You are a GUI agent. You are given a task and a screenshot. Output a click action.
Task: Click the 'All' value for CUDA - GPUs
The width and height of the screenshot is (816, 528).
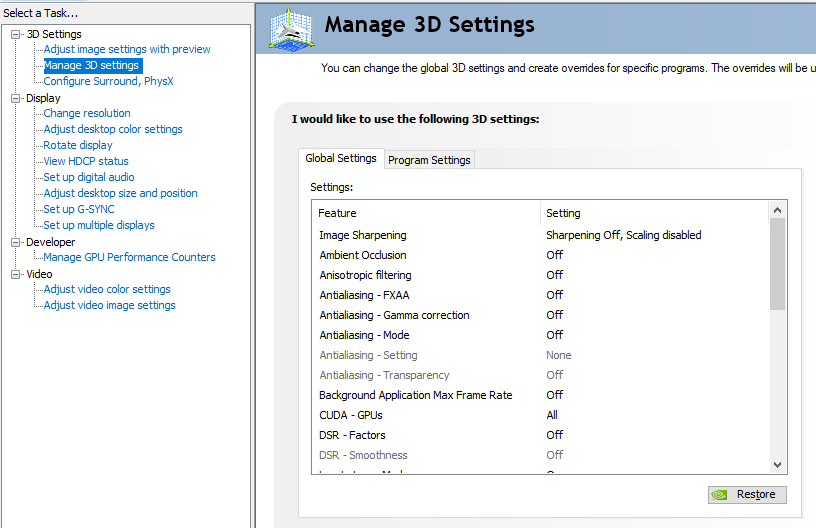click(552, 415)
